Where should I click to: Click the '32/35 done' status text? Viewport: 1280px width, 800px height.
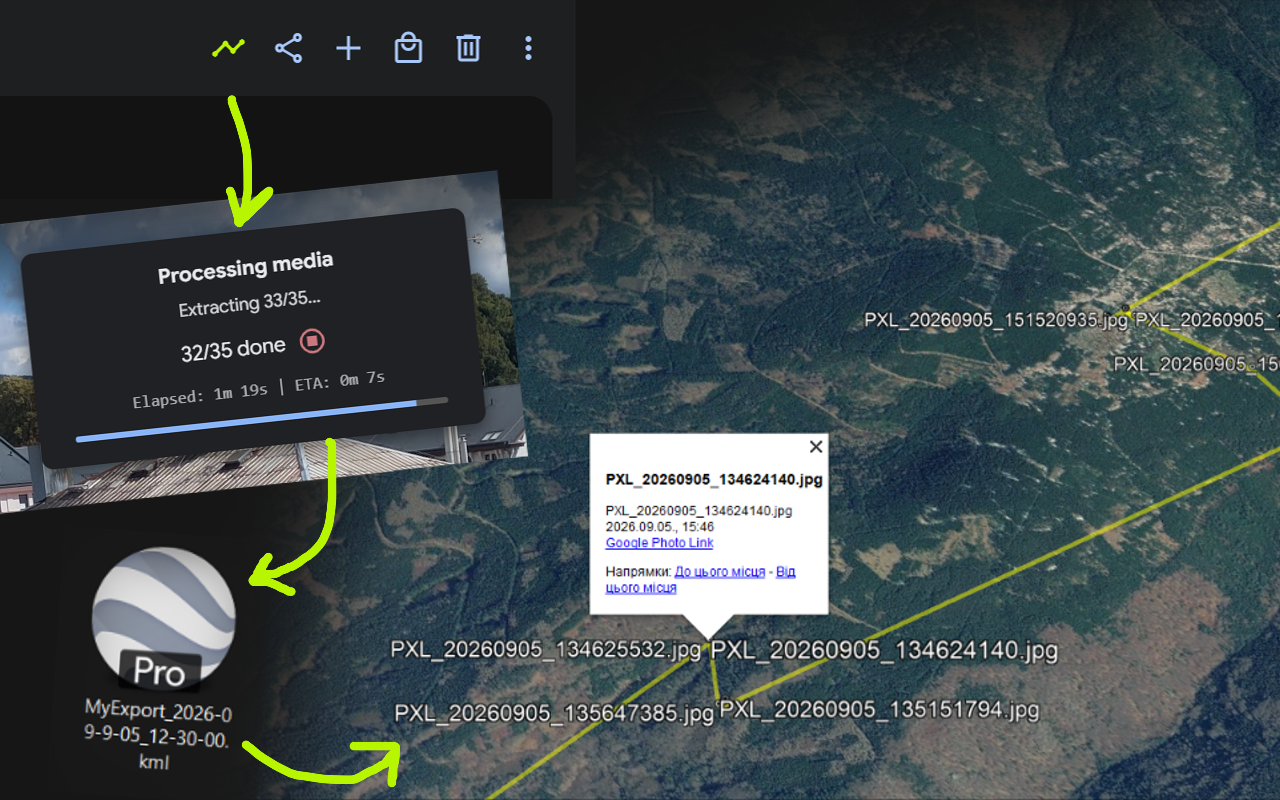click(233, 350)
